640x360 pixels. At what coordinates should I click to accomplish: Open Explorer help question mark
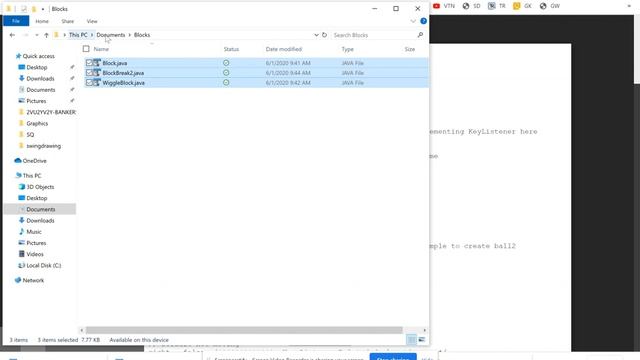424,21
